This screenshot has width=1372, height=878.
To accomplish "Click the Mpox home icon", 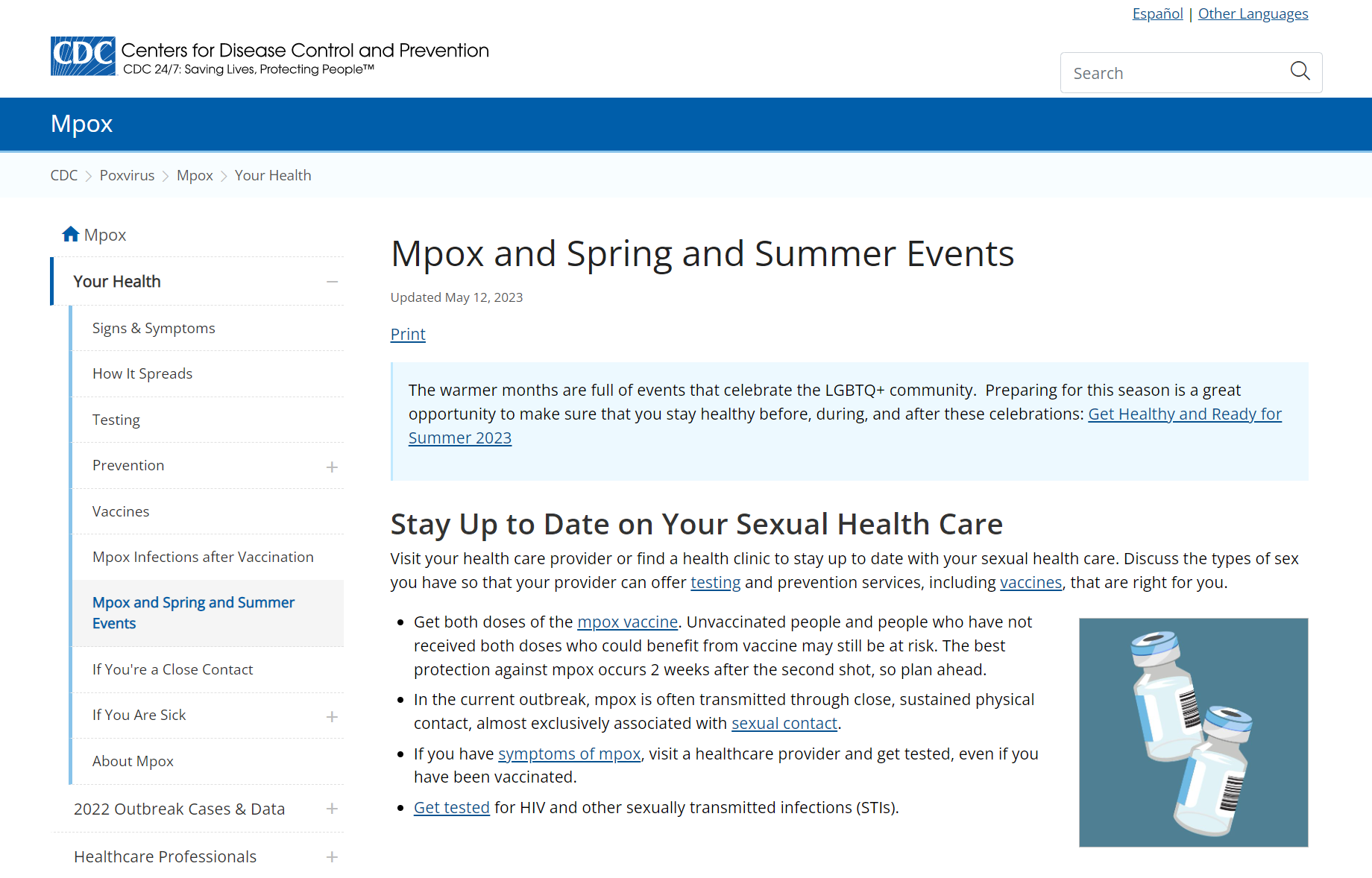I will pyautogui.click(x=71, y=235).
